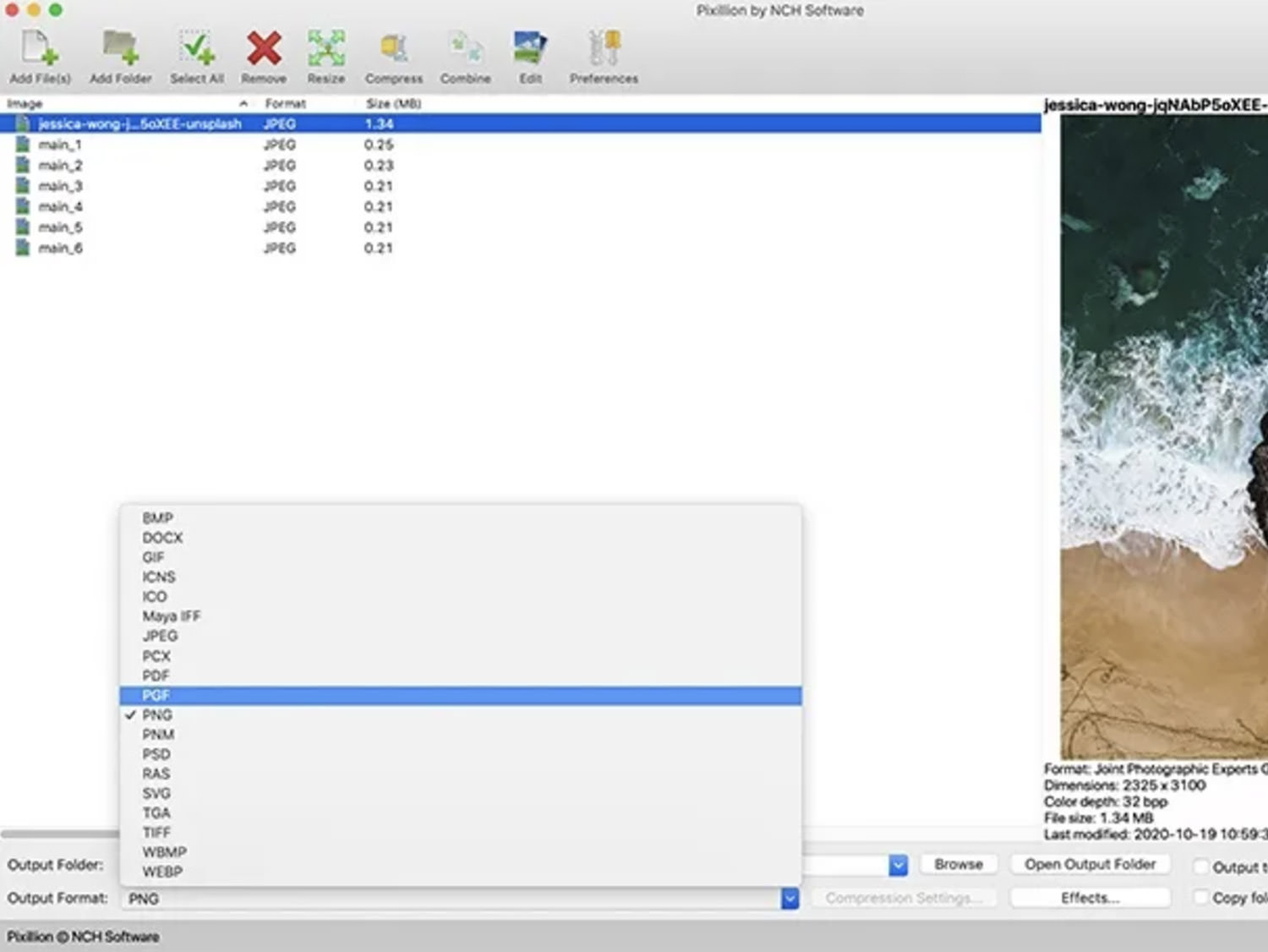The height and width of the screenshot is (952, 1268).
Task: Click the image preview thumbnail
Action: 1164,437
